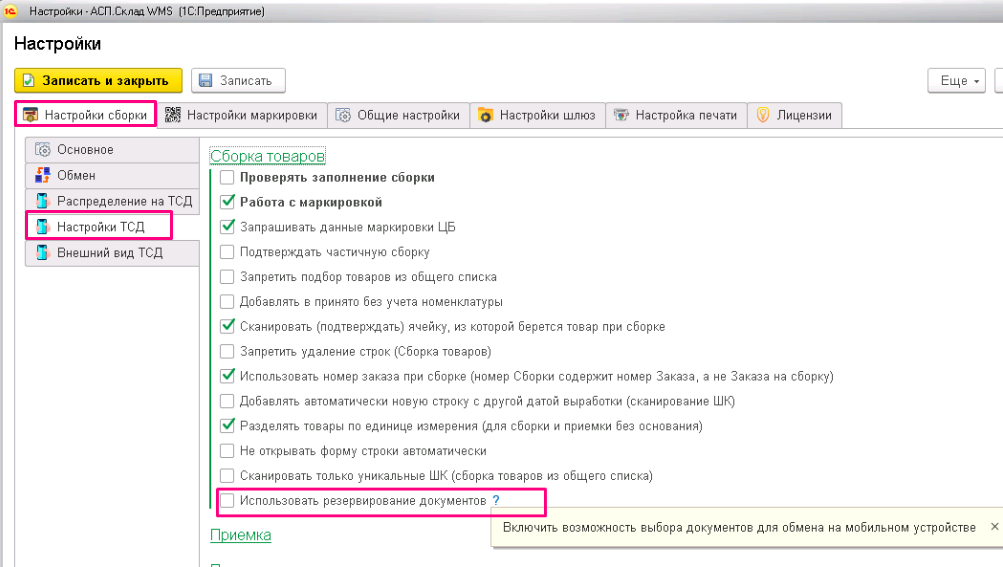The width and height of the screenshot is (1003, 567).
Task: Switch to Настройки маркировки tab
Action: (242, 115)
